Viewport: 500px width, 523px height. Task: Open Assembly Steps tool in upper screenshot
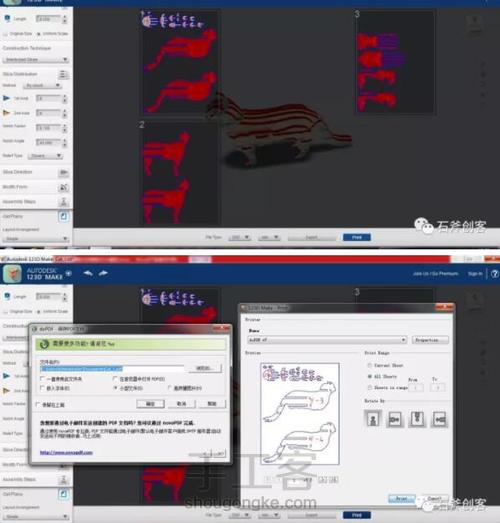(63, 202)
